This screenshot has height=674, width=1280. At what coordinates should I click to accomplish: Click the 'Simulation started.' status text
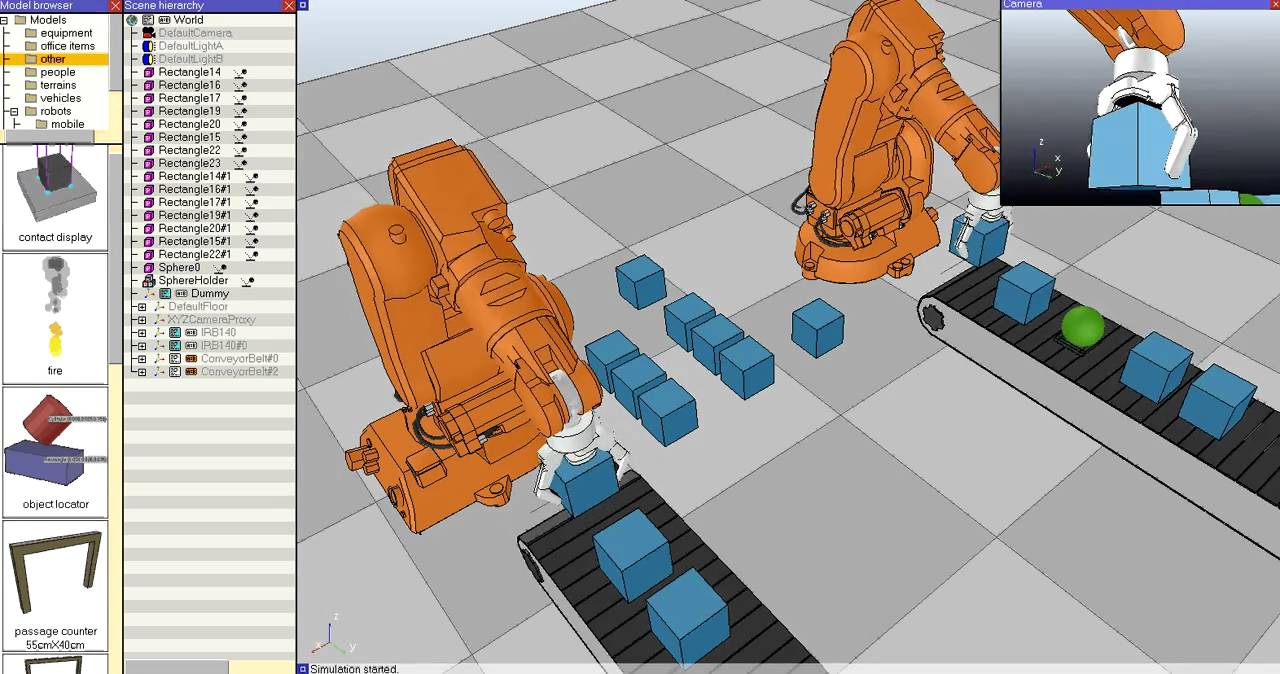click(354, 668)
